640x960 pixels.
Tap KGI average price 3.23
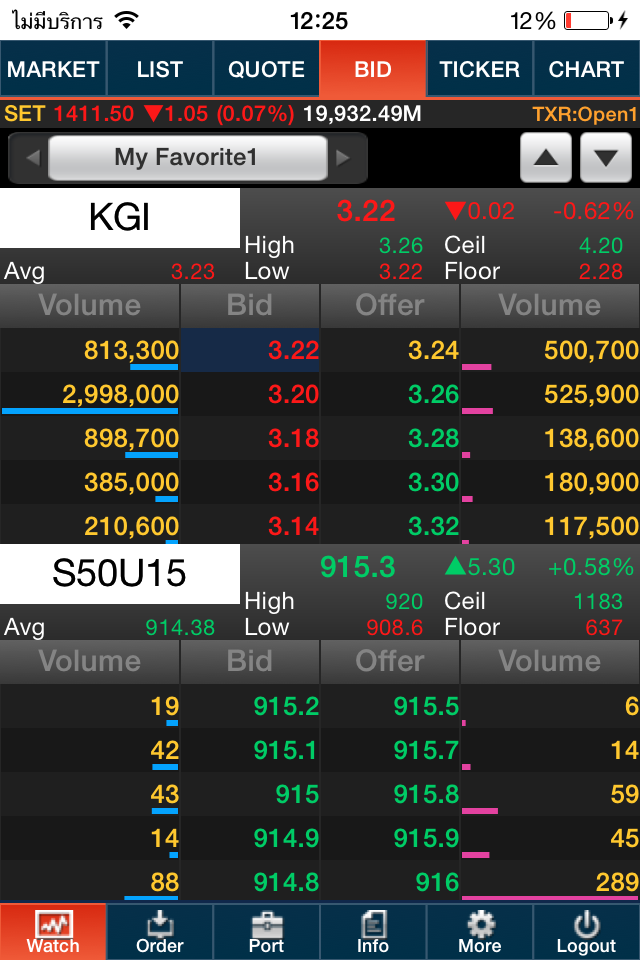tap(193, 271)
